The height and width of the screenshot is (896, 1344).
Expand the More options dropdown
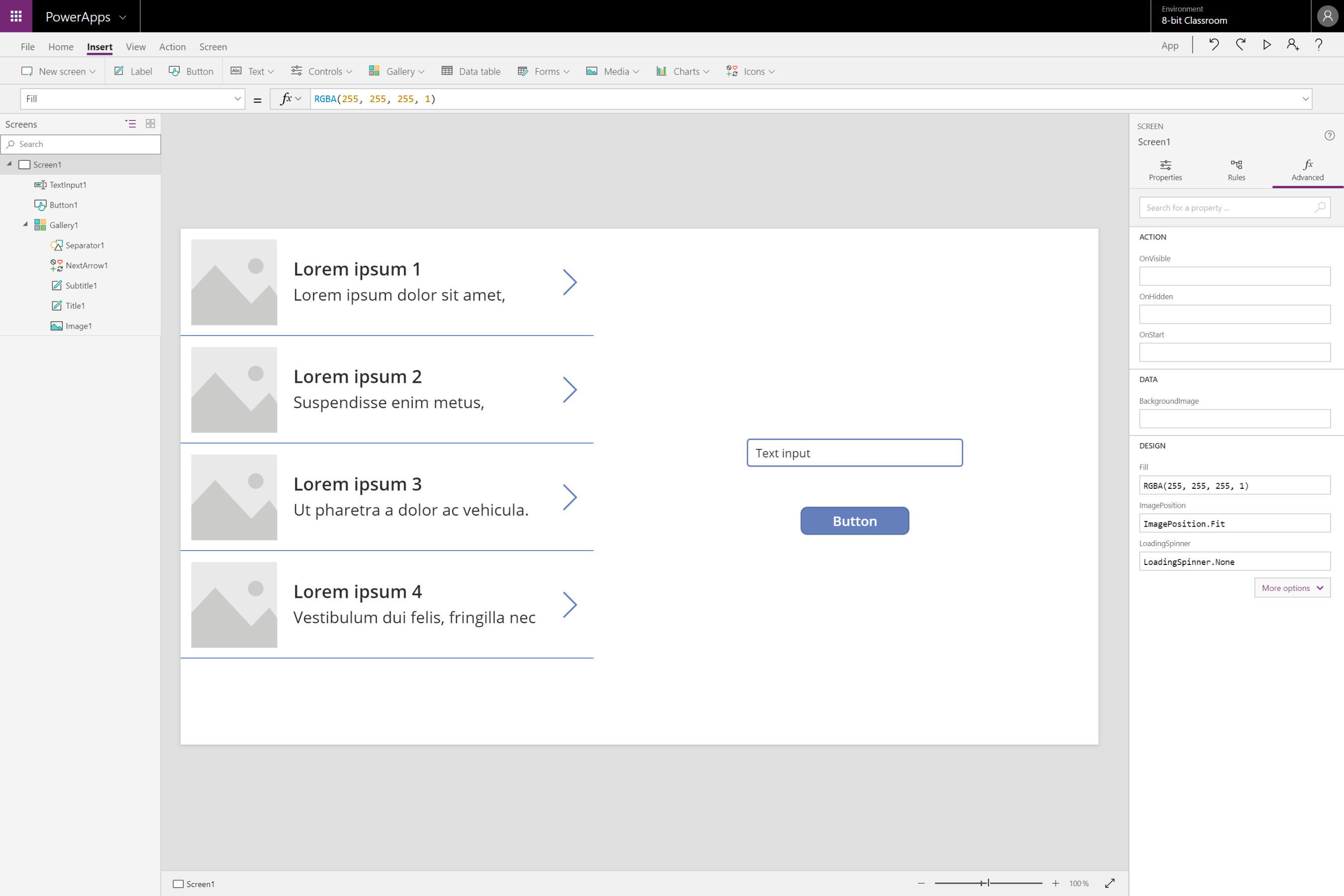[1292, 587]
